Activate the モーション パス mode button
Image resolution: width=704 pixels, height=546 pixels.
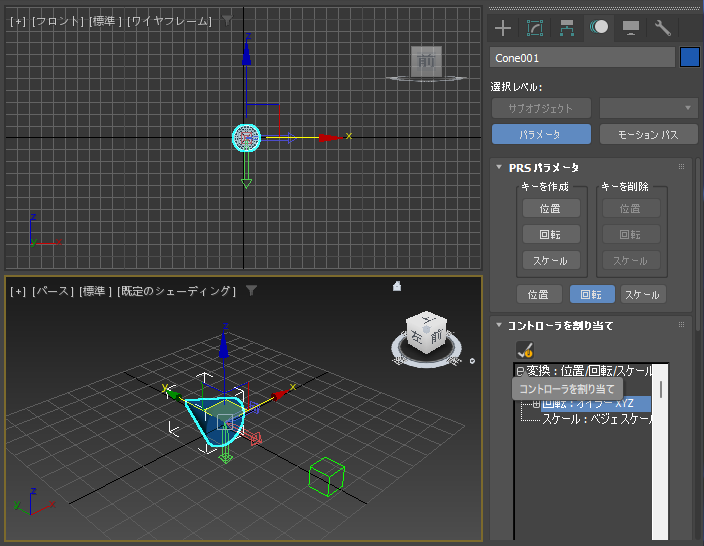point(648,134)
